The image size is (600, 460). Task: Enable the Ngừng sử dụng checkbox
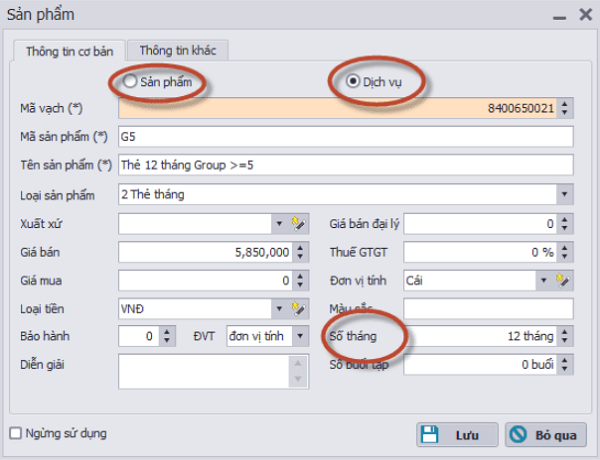click(15, 433)
